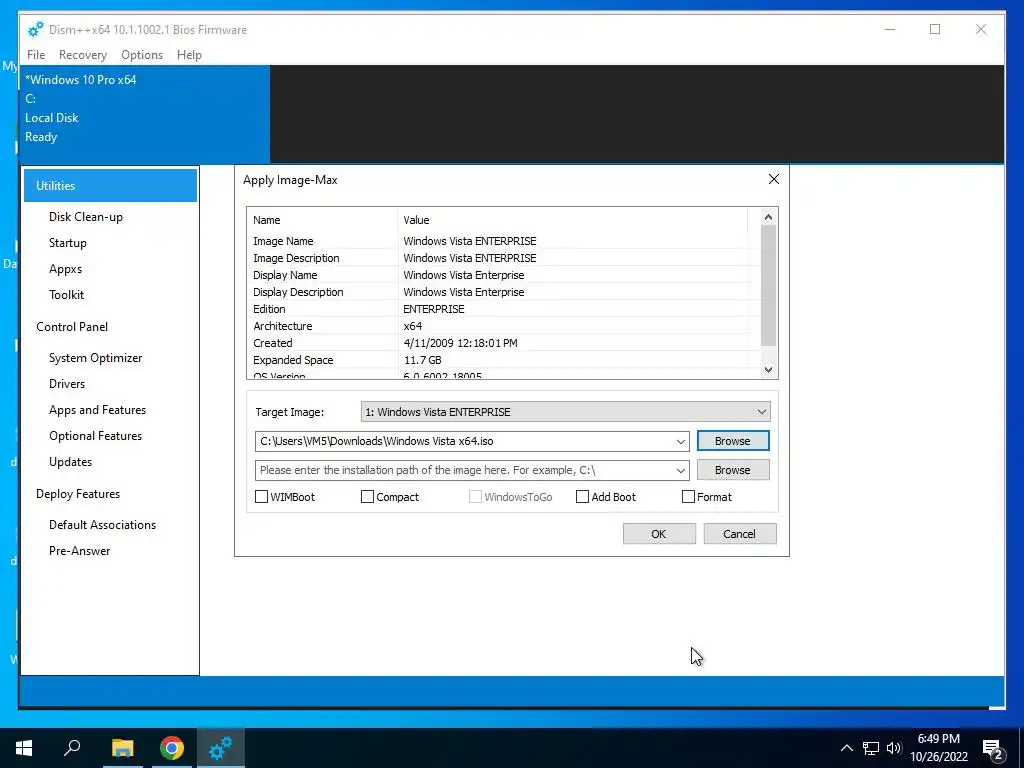Select the Architecture x64 row
The height and width of the screenshot is (768, 1024).
click(x=503, y=326)
